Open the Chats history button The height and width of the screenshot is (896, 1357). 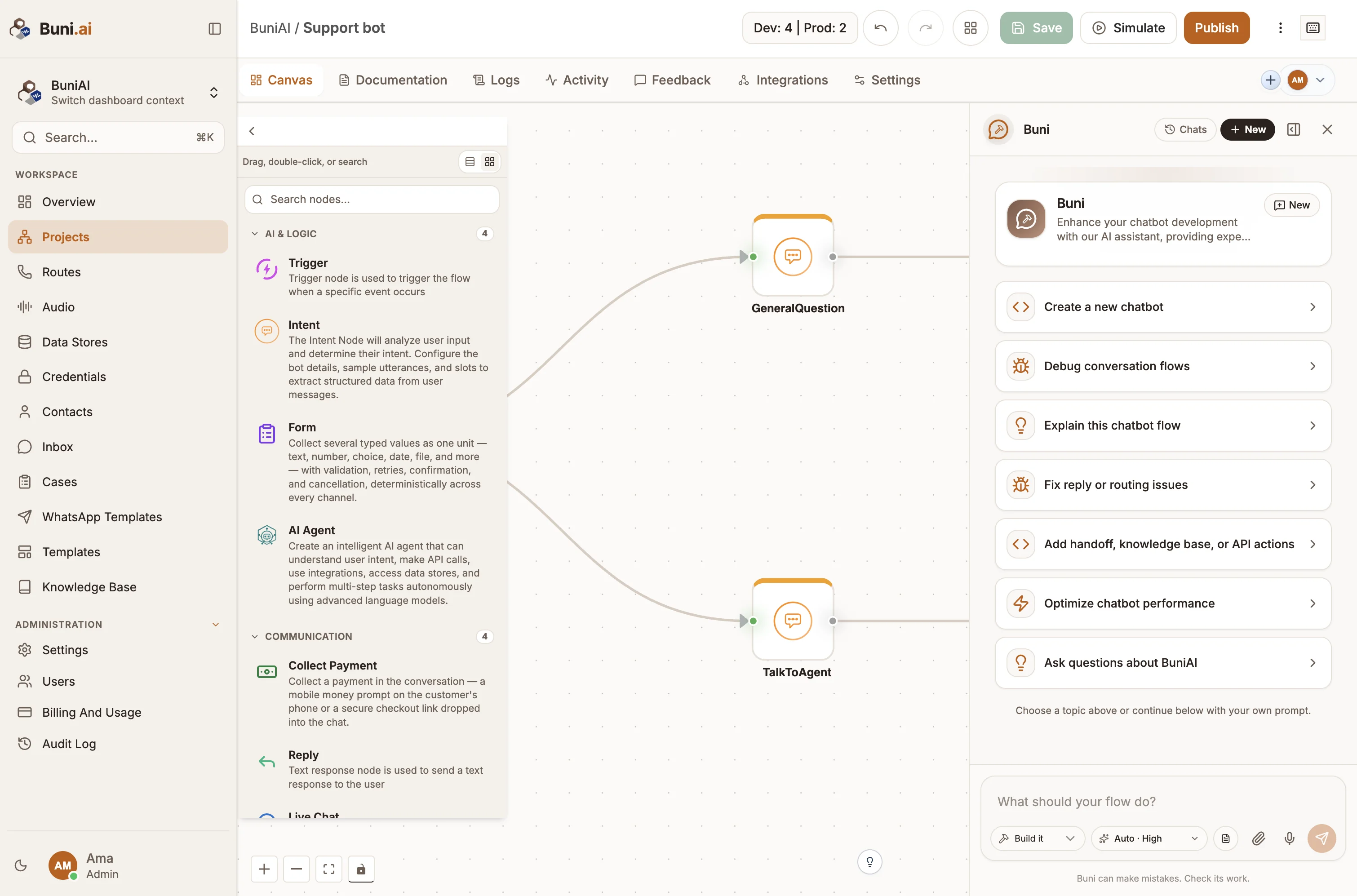pyautogui.click(x=1185, y=130)
